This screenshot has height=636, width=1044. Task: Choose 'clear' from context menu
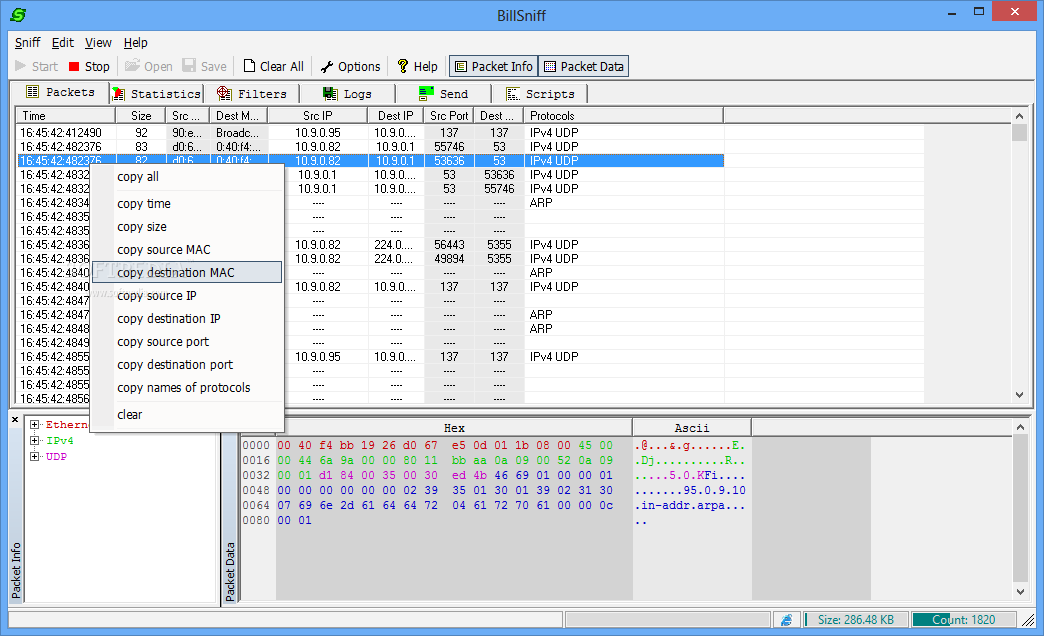point(186,414)
